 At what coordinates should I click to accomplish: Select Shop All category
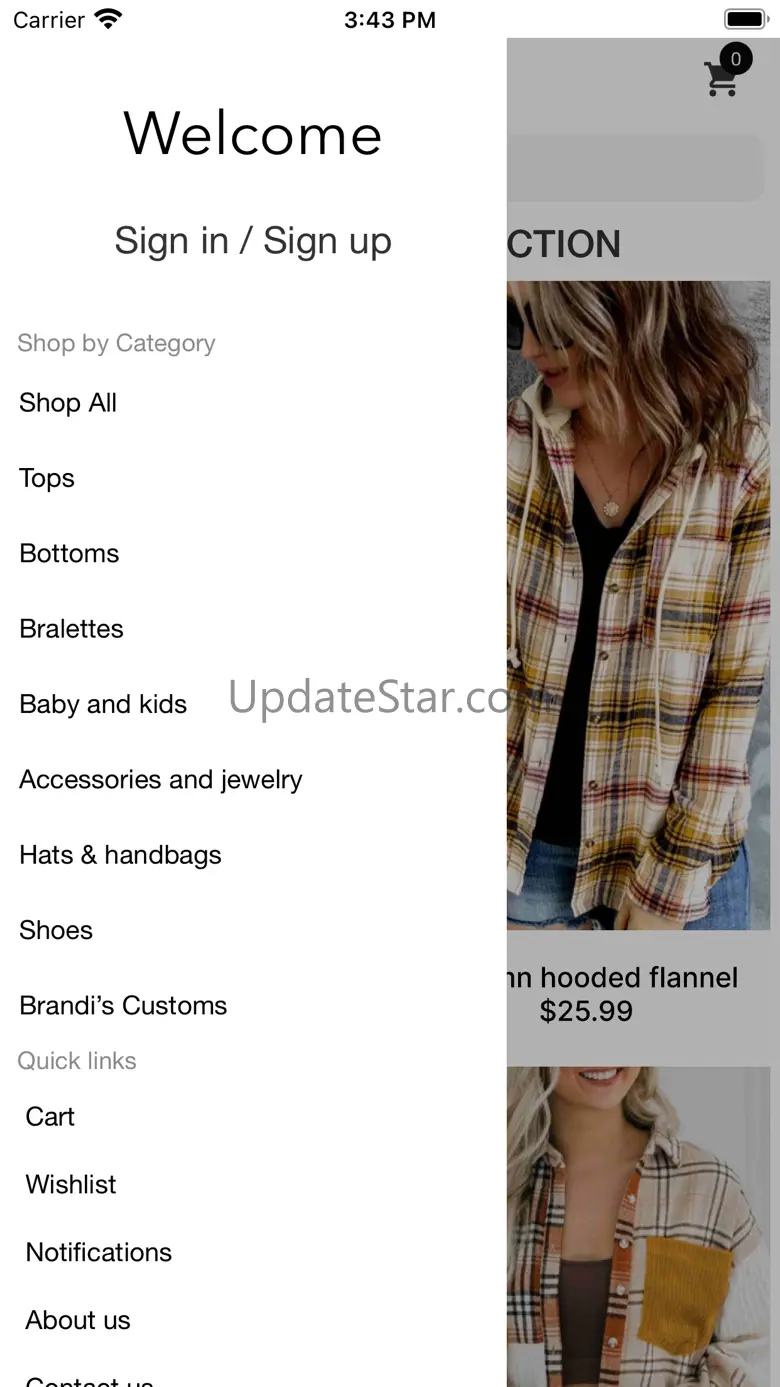(68, 403)
